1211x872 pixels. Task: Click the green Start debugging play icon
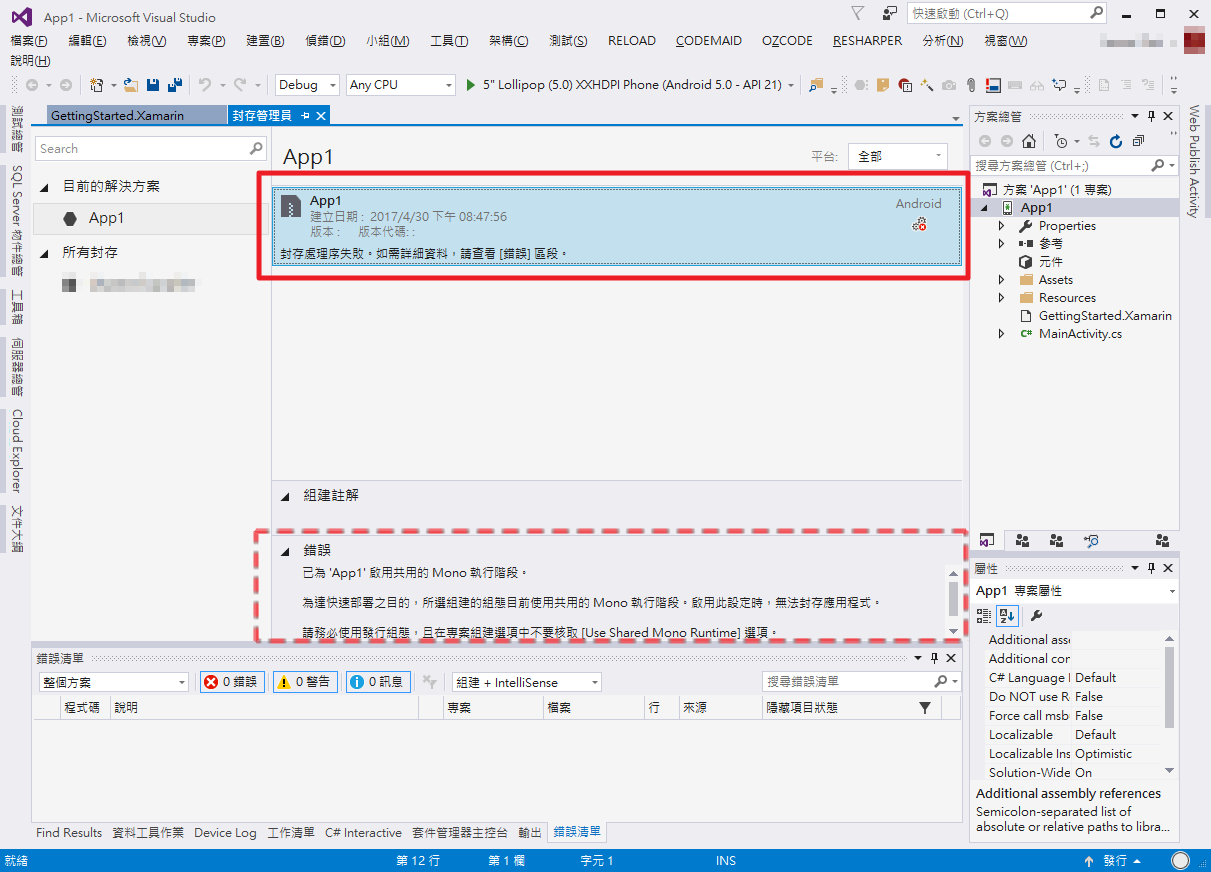coord(471,85)
